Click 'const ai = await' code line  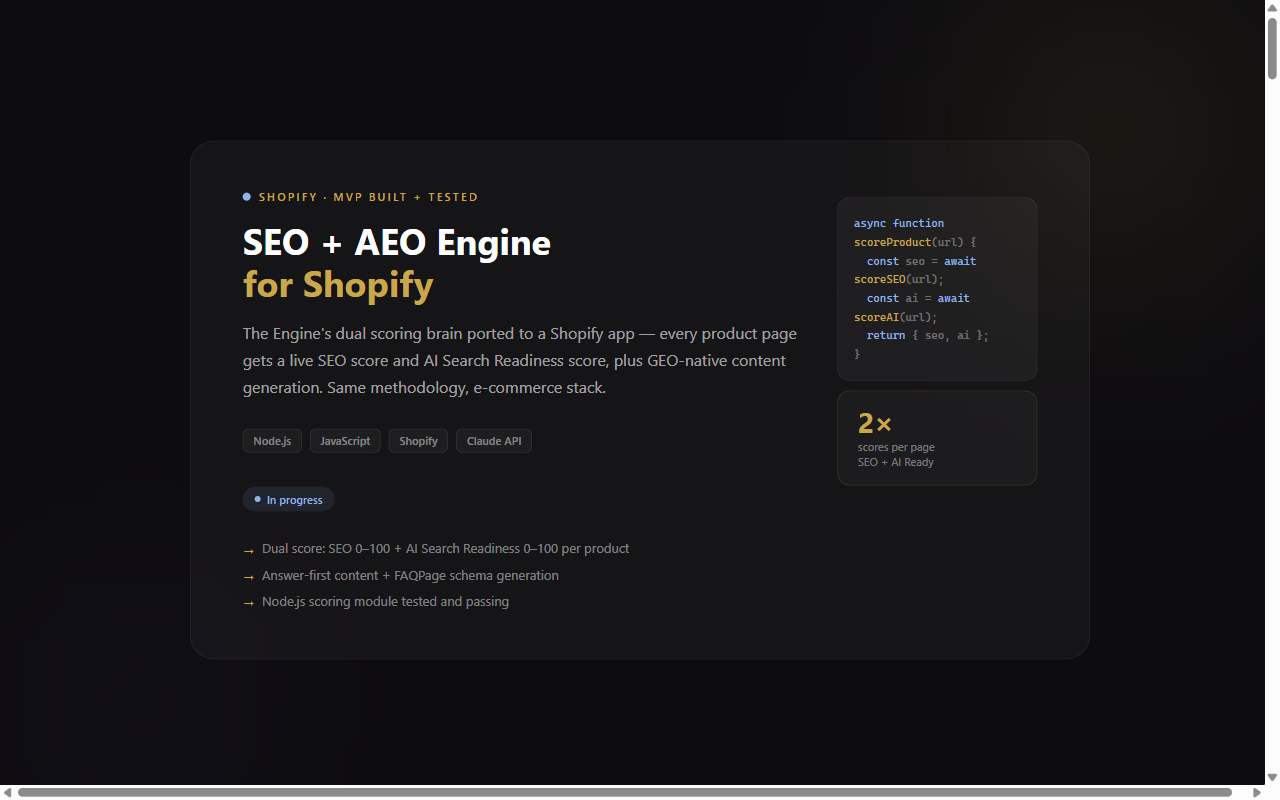pos(918,298)
